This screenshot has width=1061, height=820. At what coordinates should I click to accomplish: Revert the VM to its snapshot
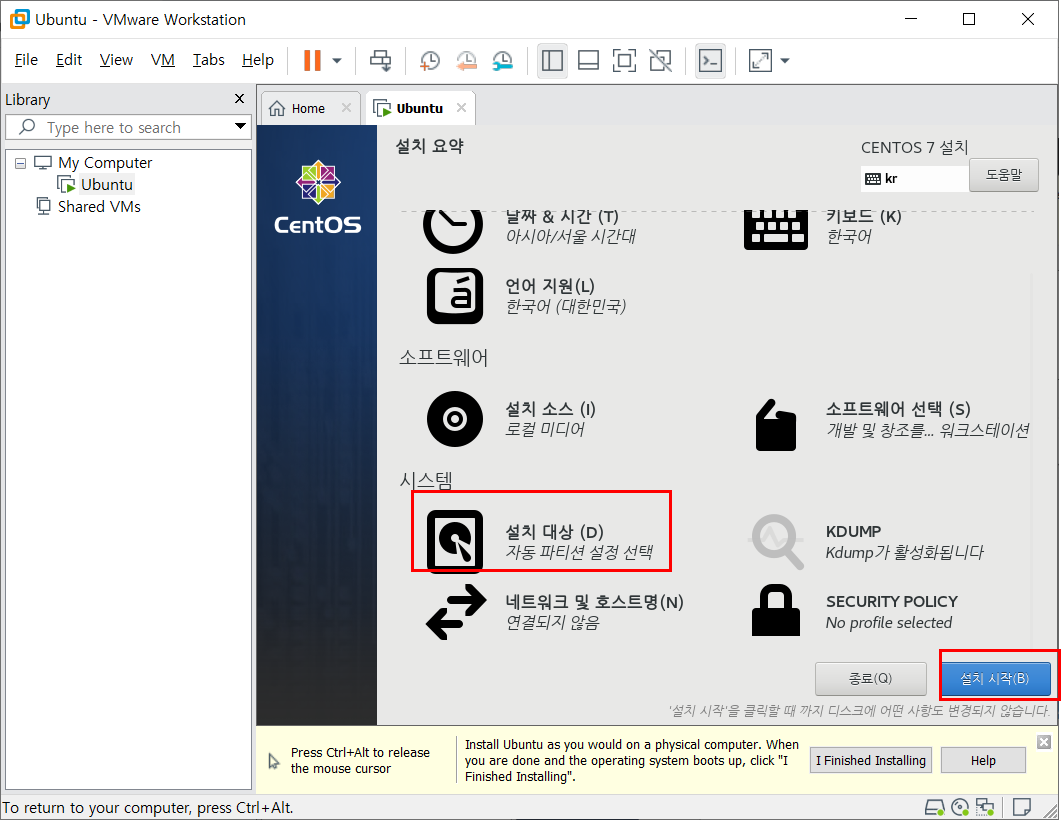466,60
